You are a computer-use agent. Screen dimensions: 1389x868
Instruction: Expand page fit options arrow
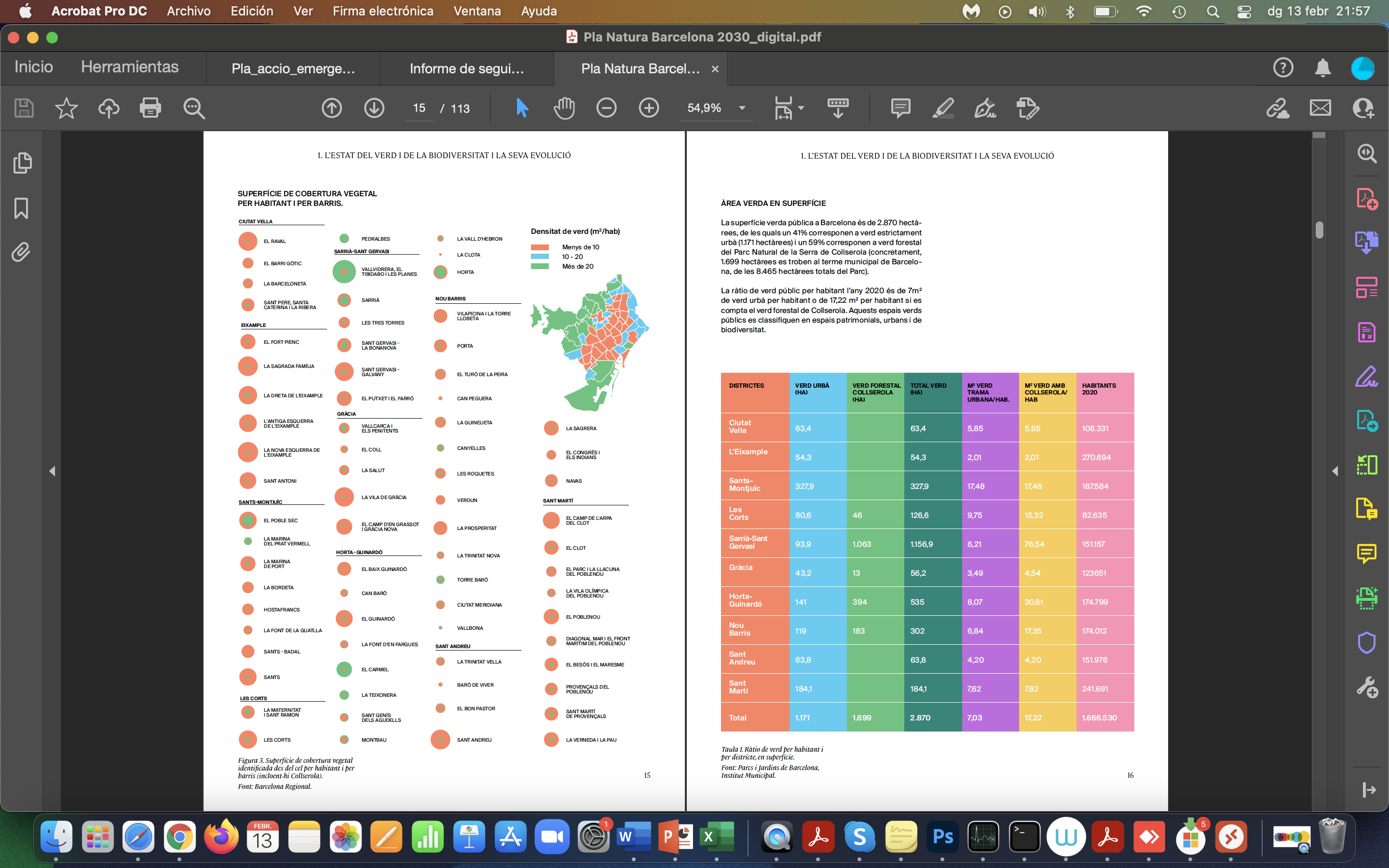pyautogui.click(x=801, y=108)
